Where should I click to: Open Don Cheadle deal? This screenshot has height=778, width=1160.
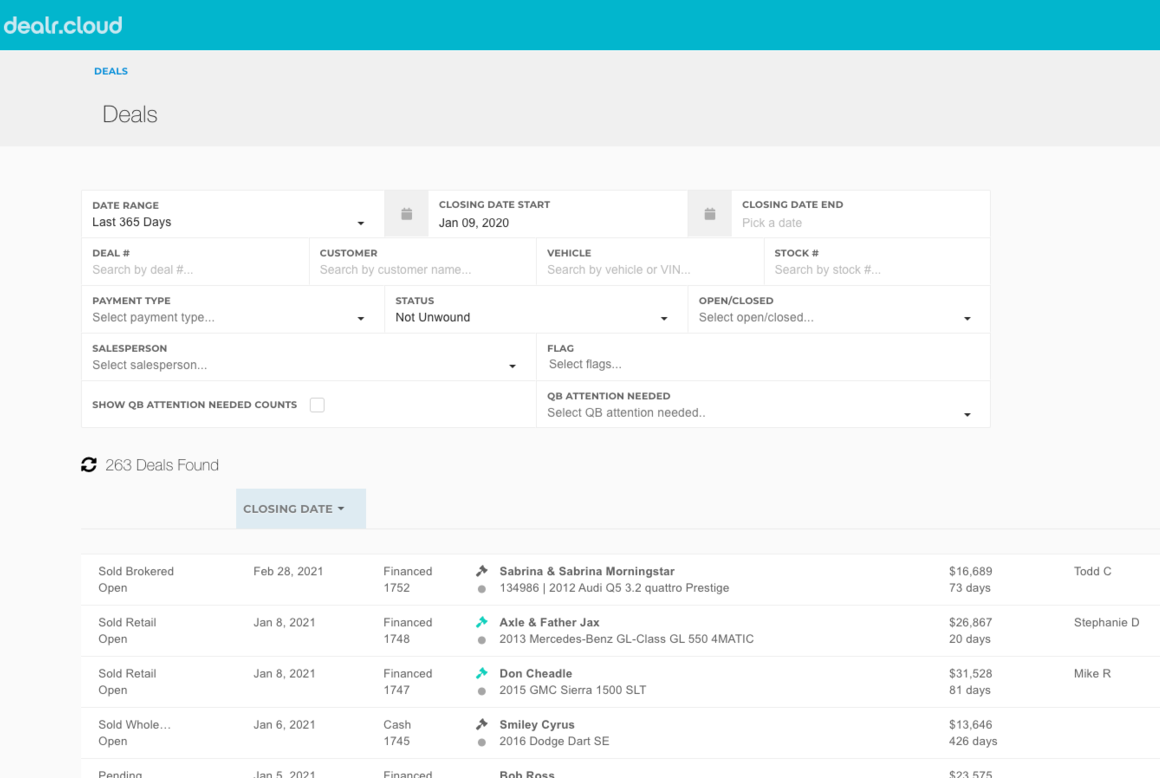(x=536, y=673)
